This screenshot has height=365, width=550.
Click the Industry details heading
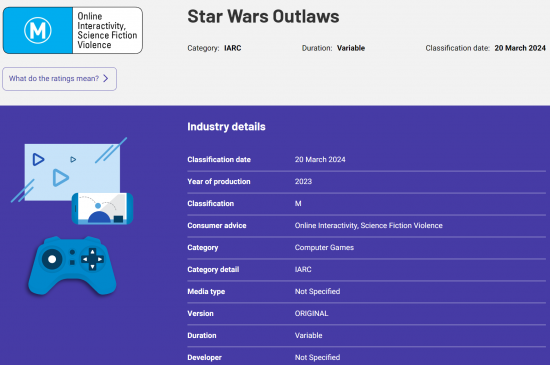226,127
